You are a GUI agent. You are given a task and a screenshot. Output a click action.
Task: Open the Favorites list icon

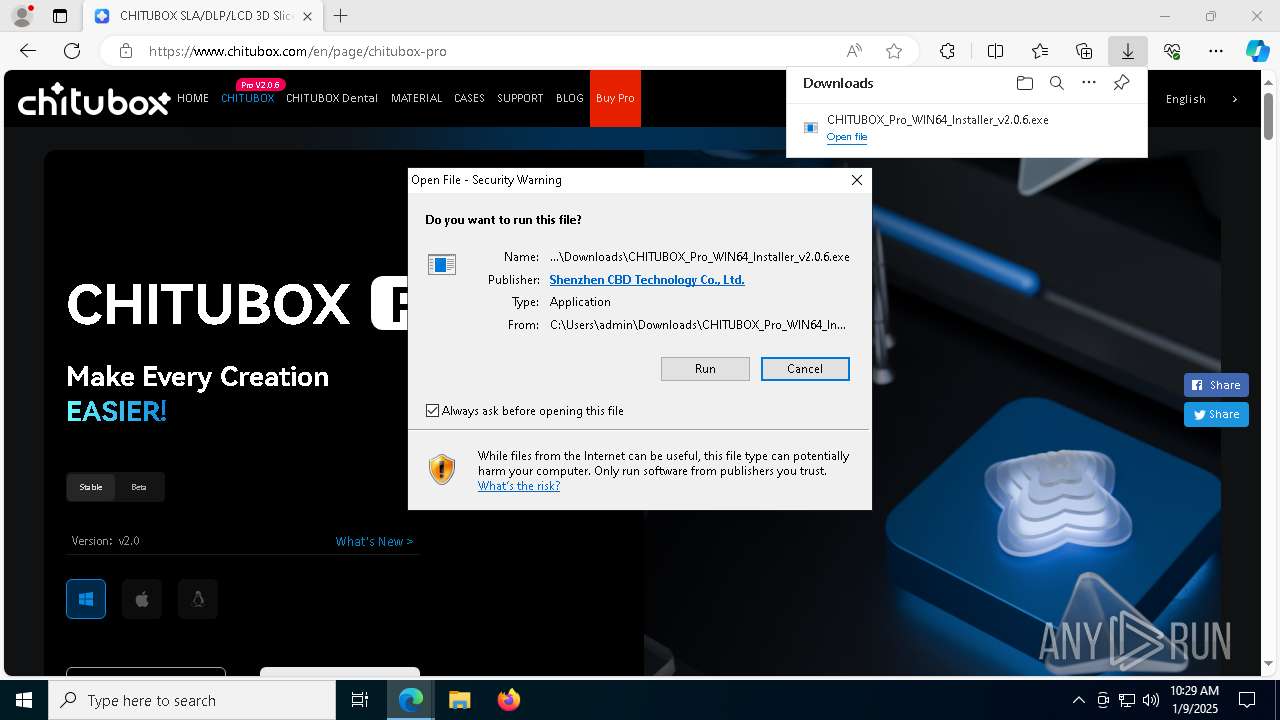click(1040, 51)
